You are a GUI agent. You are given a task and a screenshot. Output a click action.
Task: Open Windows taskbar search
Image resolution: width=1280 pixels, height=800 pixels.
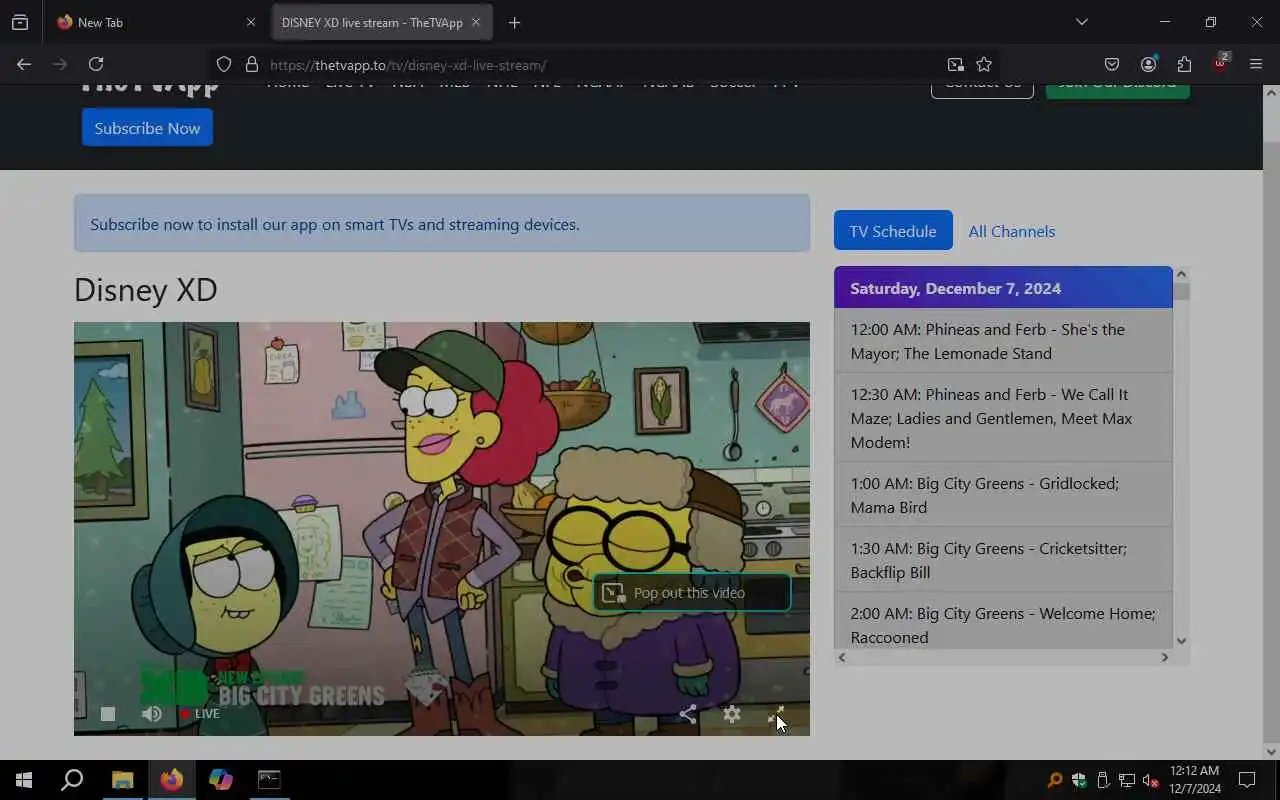pos(72,780)
